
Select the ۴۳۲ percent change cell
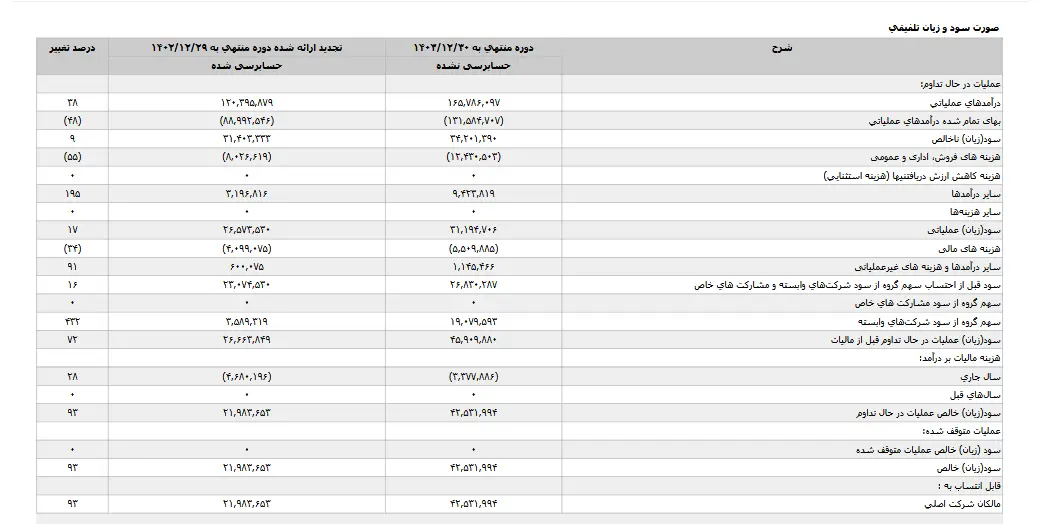(x=72, y=321)
